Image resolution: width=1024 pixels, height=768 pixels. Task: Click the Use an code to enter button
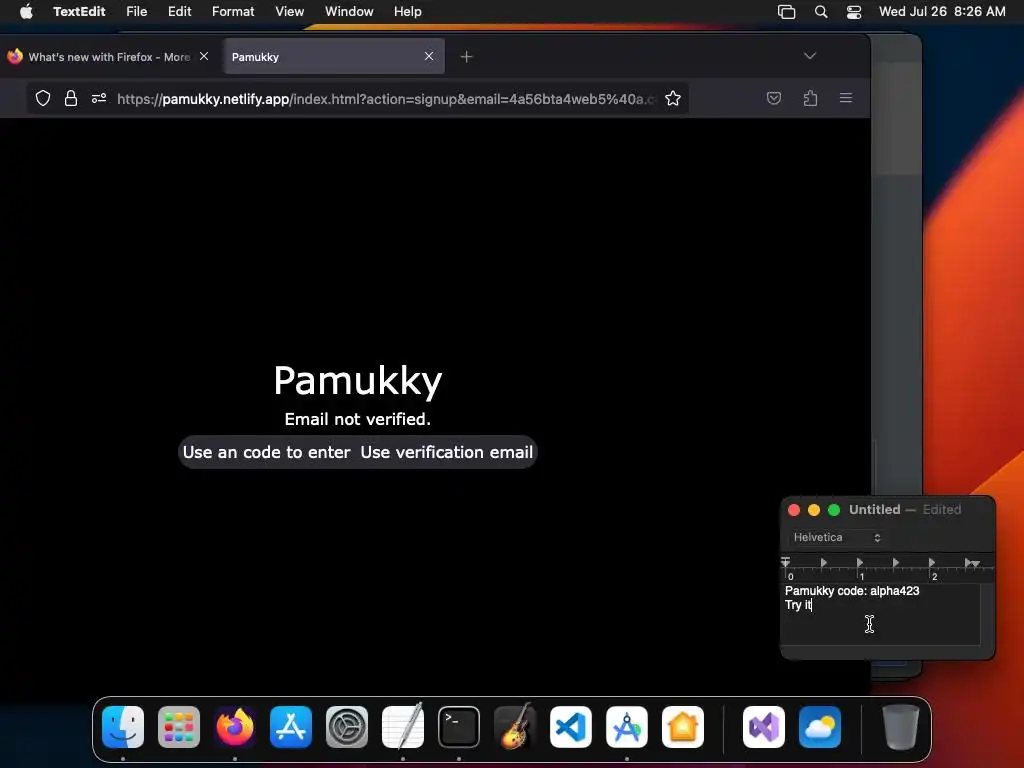(266, 452)
